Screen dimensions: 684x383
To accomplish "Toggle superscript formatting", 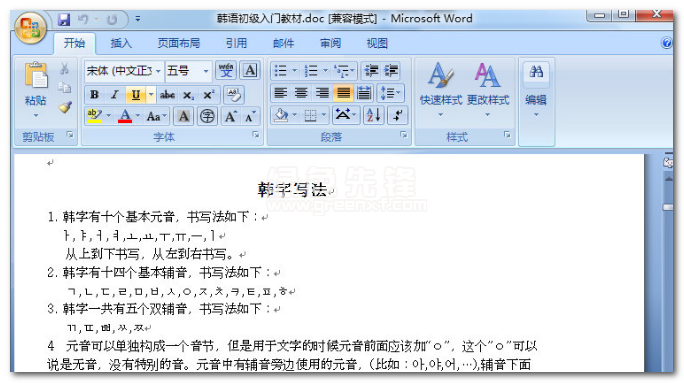I will tap(209, 95).
